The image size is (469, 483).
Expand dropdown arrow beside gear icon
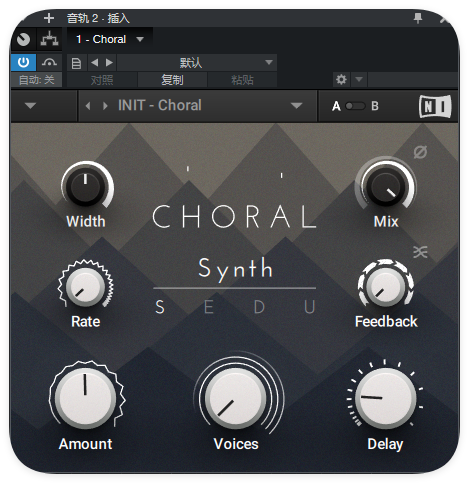coord(359,80)
